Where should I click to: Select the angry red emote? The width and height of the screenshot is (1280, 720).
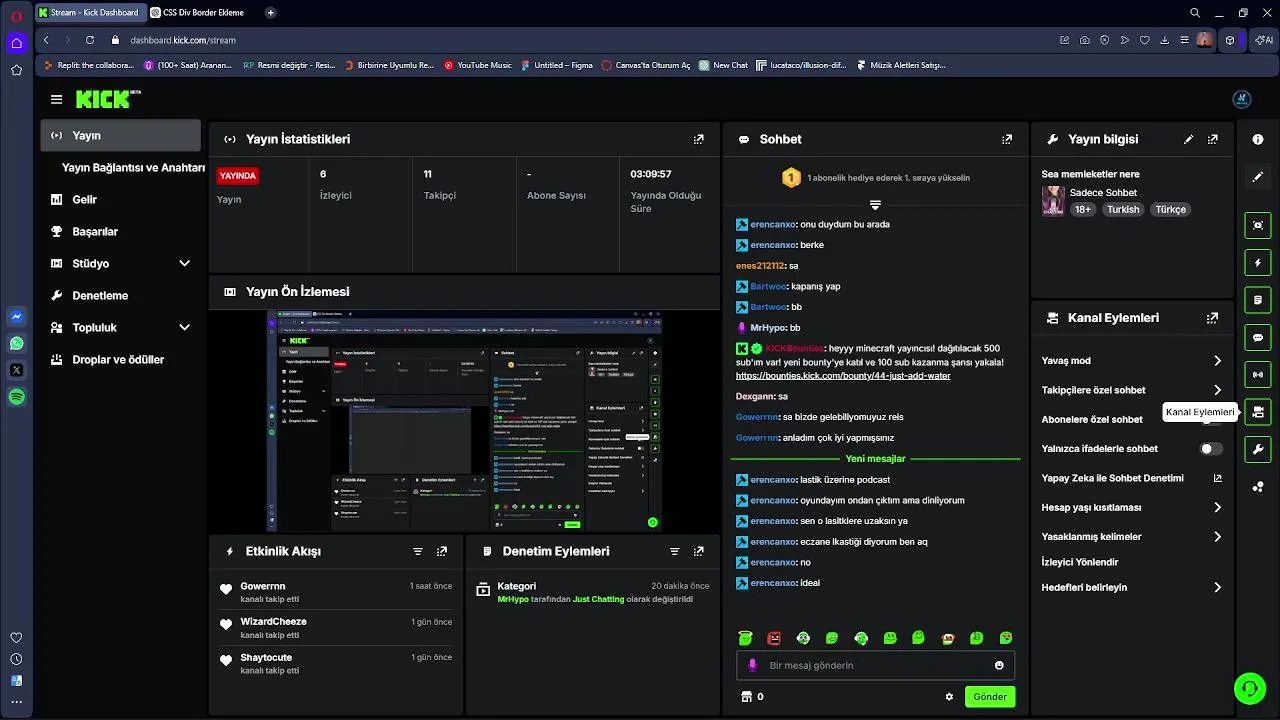click(774, 638)
